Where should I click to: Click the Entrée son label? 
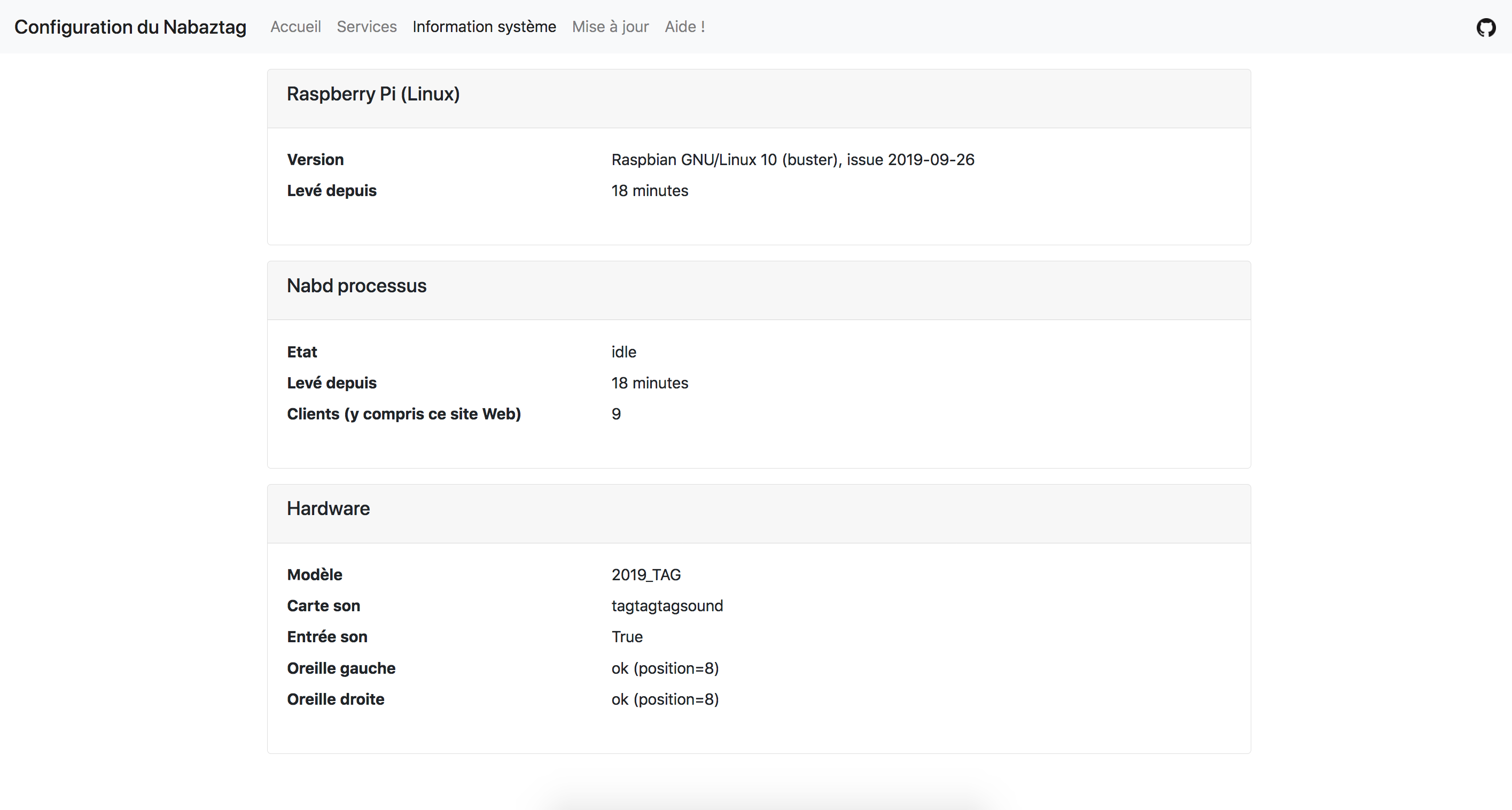(327, 637)
